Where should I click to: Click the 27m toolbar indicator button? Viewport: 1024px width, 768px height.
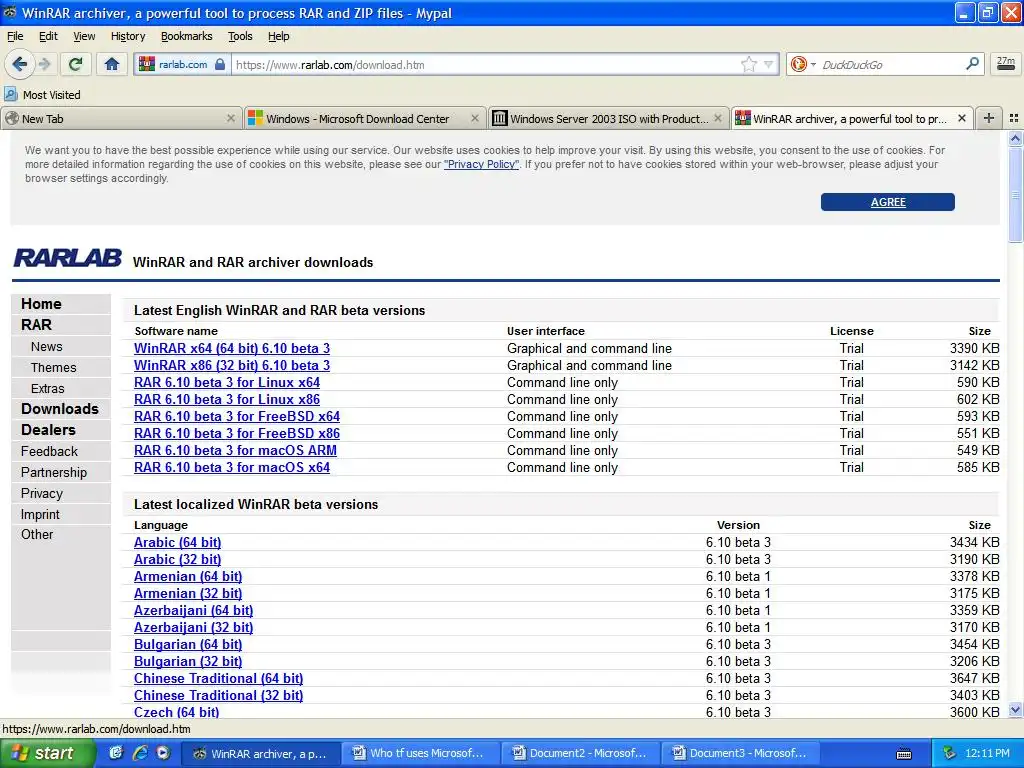point(1006,64)
